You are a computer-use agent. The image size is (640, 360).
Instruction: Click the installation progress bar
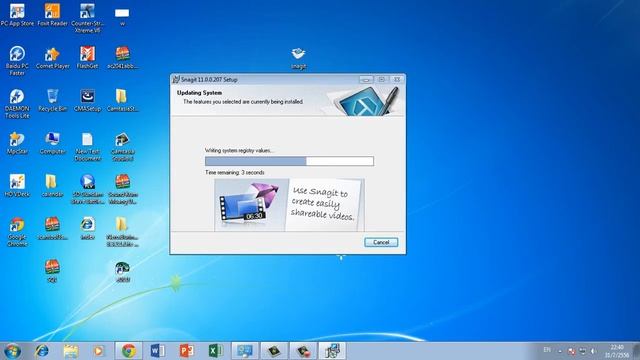[289, 161]
